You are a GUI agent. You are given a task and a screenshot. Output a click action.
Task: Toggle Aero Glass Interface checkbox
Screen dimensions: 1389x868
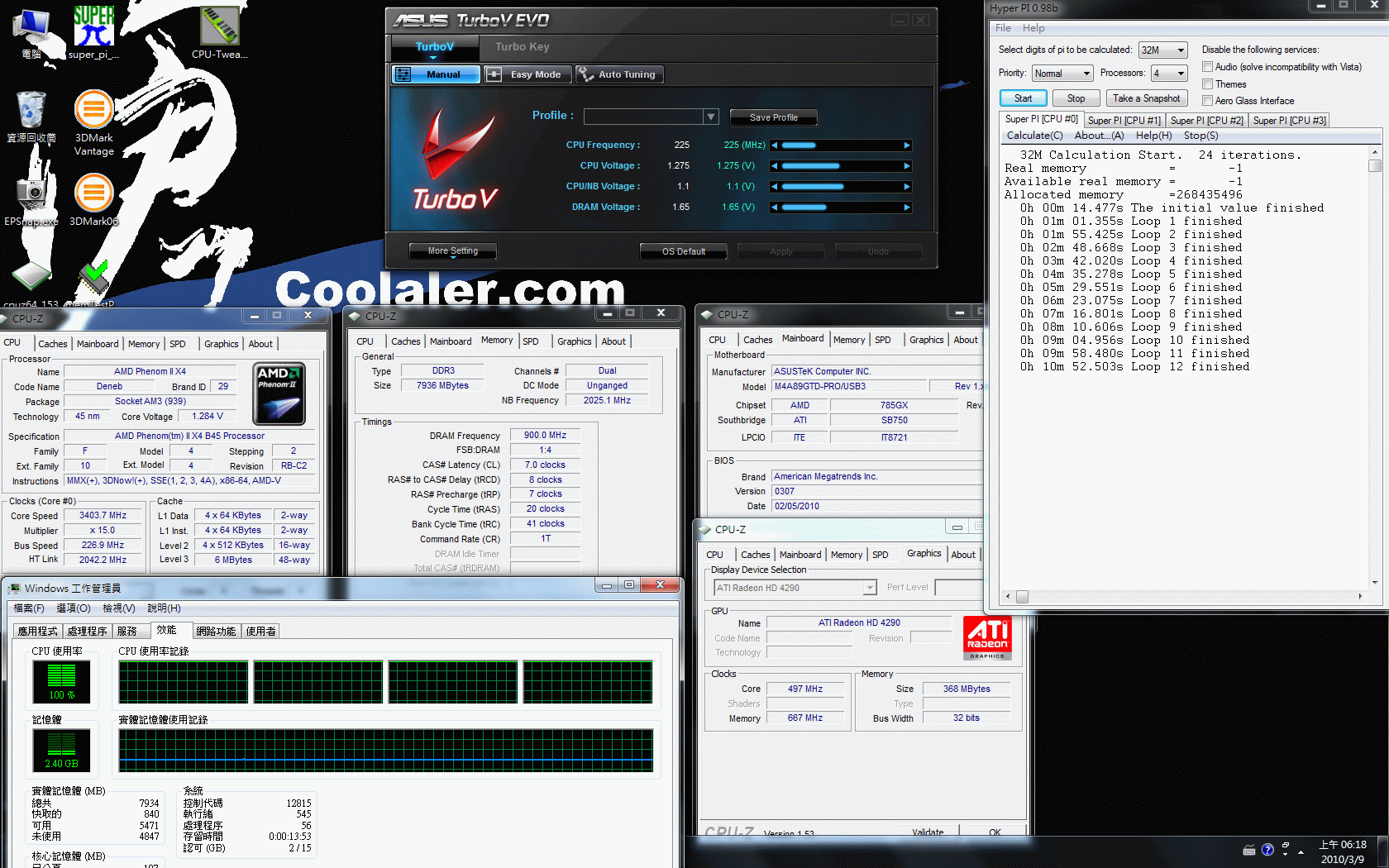point(1208,101)
